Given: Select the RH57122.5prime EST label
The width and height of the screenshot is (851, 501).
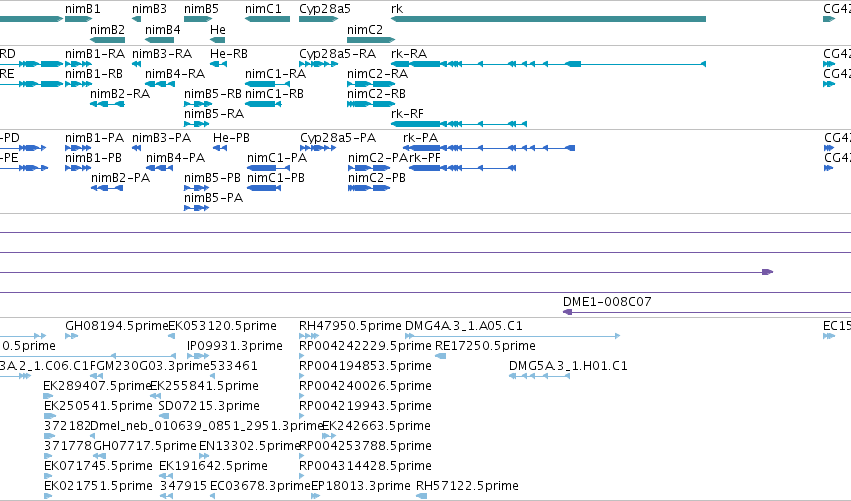Looking at the screenshot, I should (x=467, y=486).
